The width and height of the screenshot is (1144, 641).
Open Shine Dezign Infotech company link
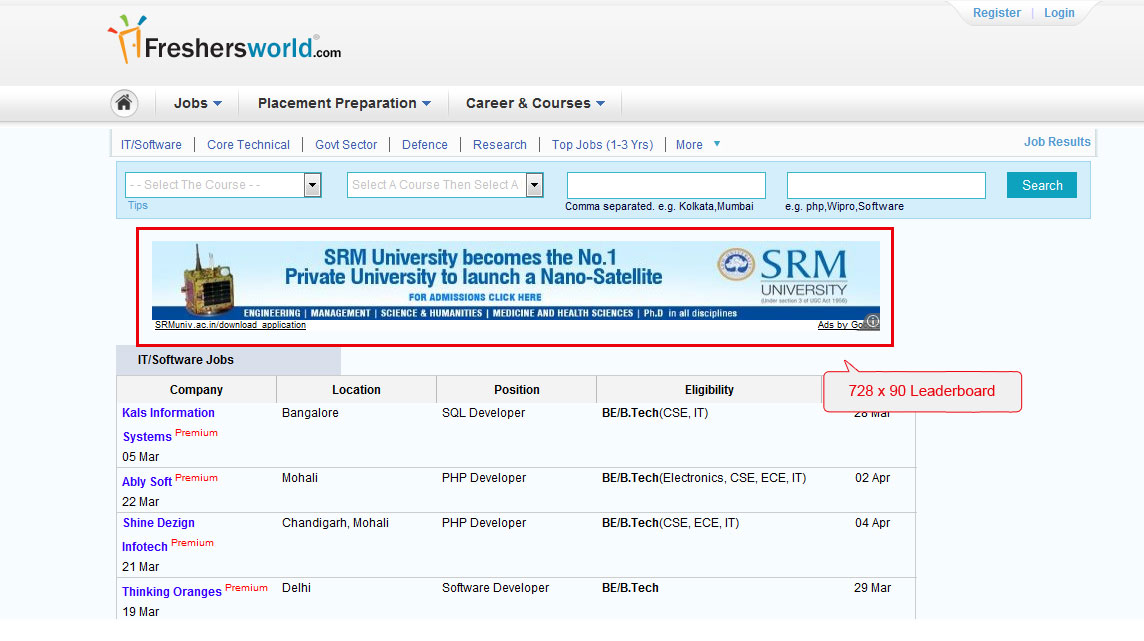(x=158, y=535)
